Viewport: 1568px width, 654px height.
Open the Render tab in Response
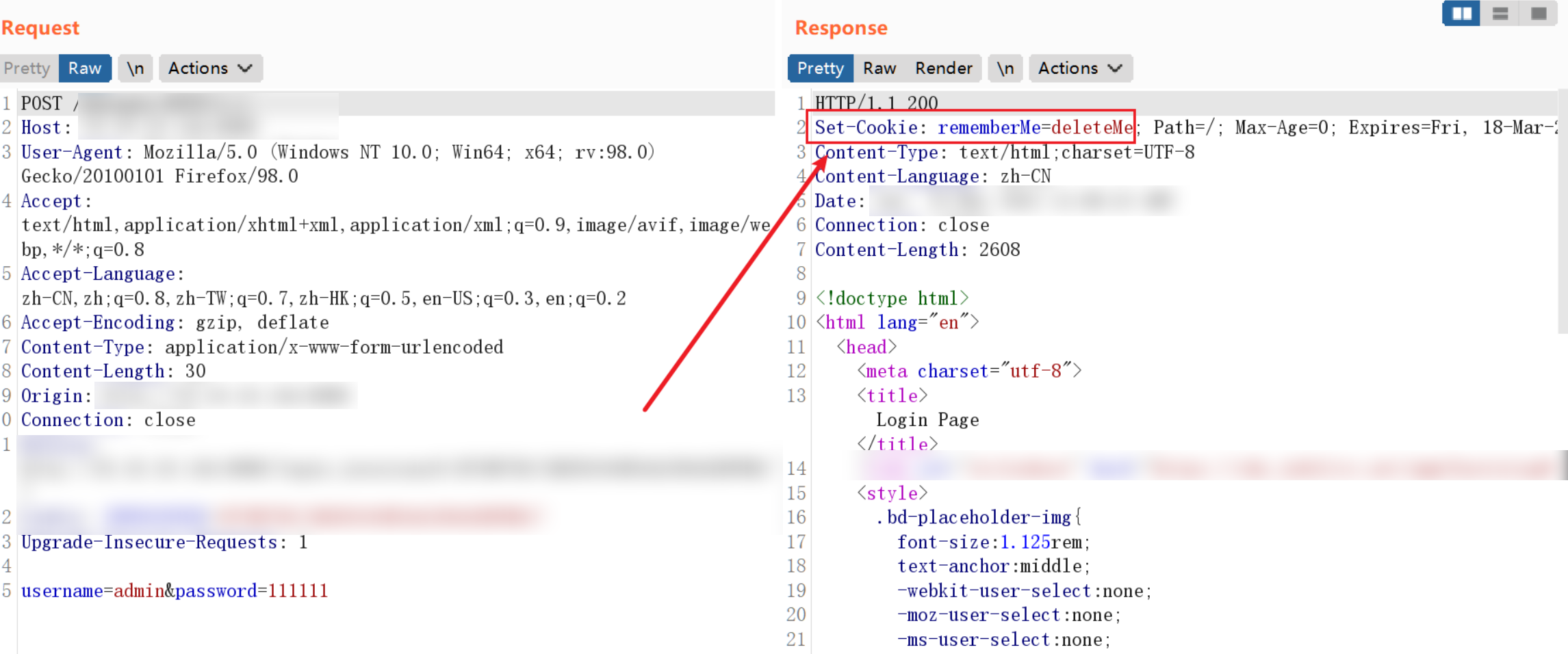point(944,68)
